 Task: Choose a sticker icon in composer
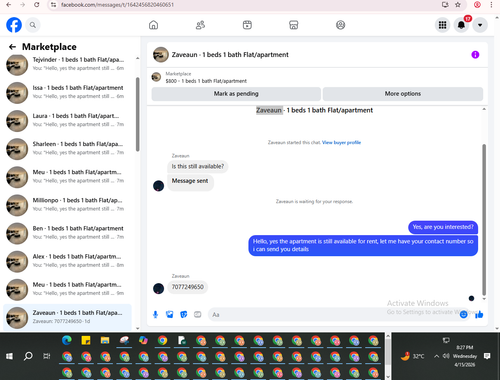coord(184,314)
